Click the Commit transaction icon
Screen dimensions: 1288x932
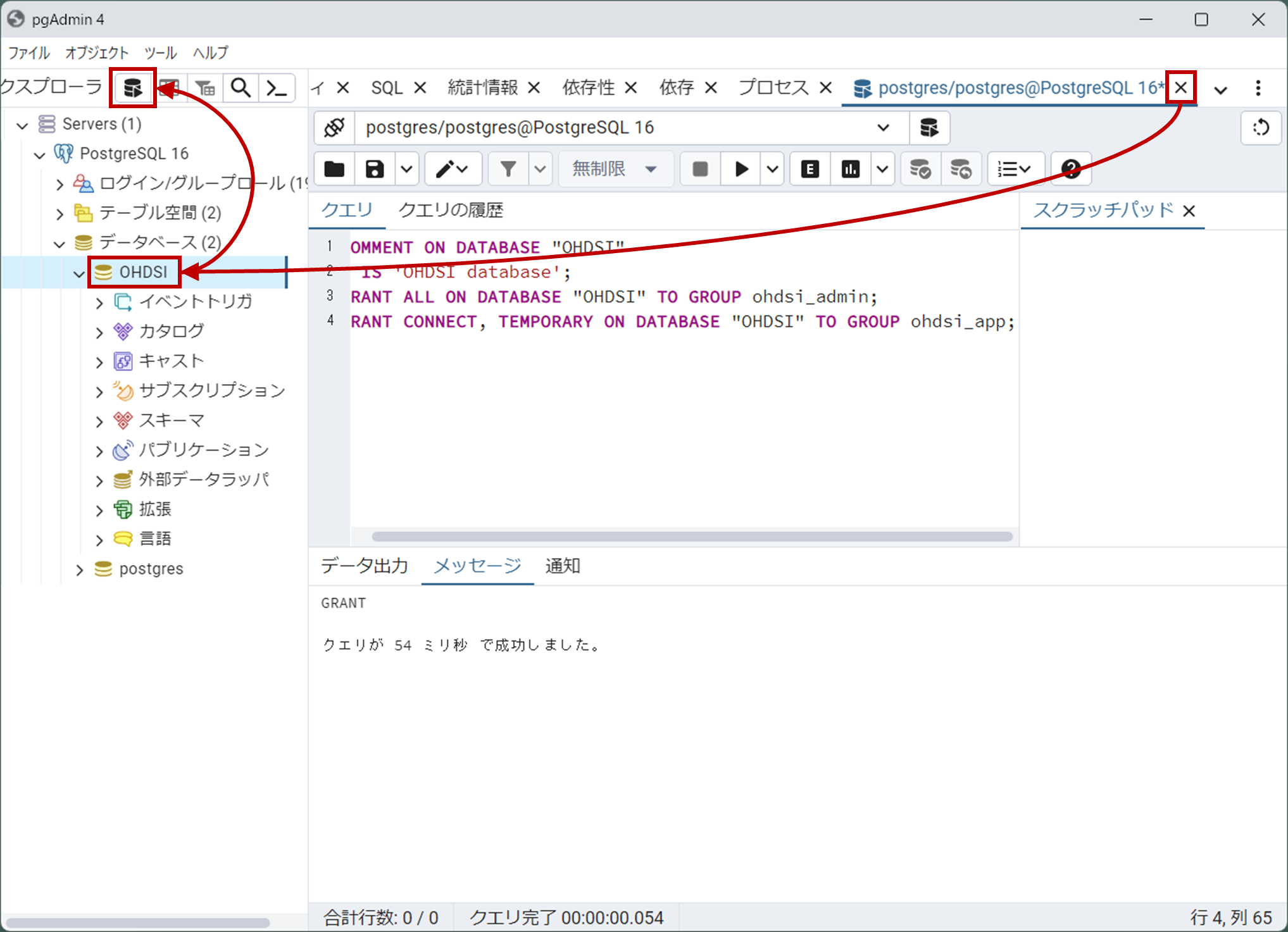920,169
